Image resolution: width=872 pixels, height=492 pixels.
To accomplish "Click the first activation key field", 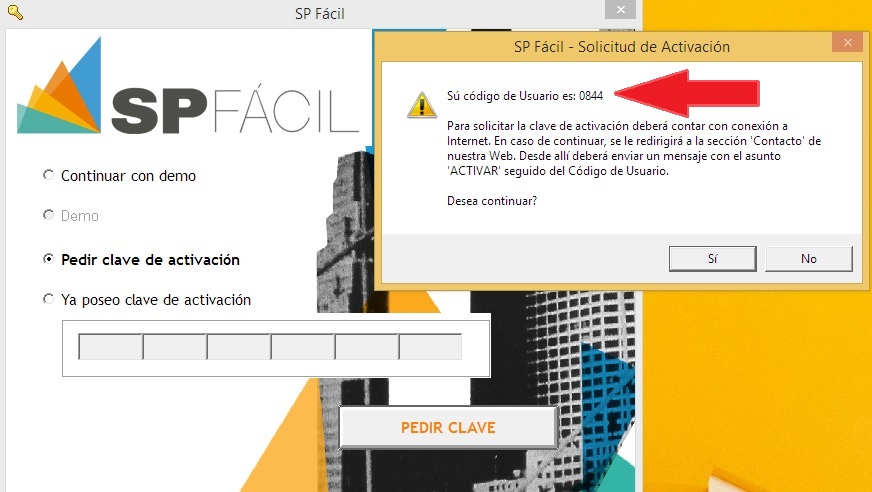I will point(111,346).
